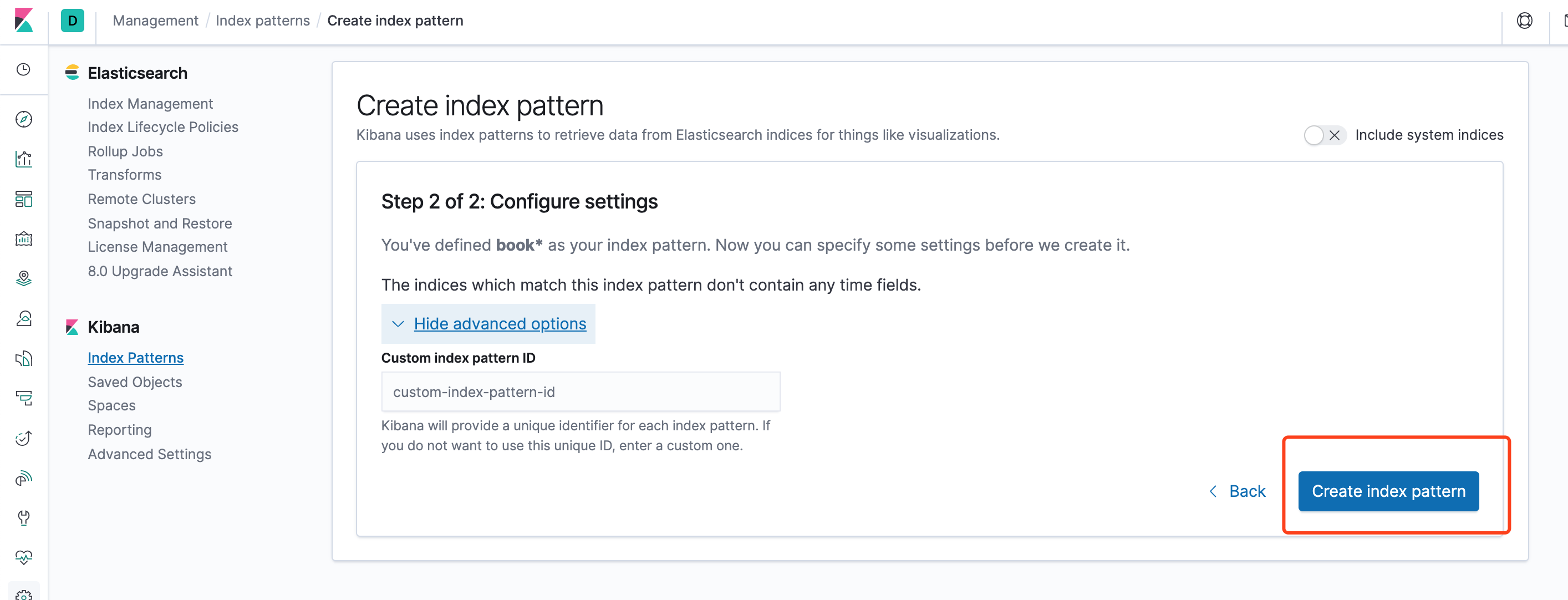Open the default space D selector

[x=73, y=21]
